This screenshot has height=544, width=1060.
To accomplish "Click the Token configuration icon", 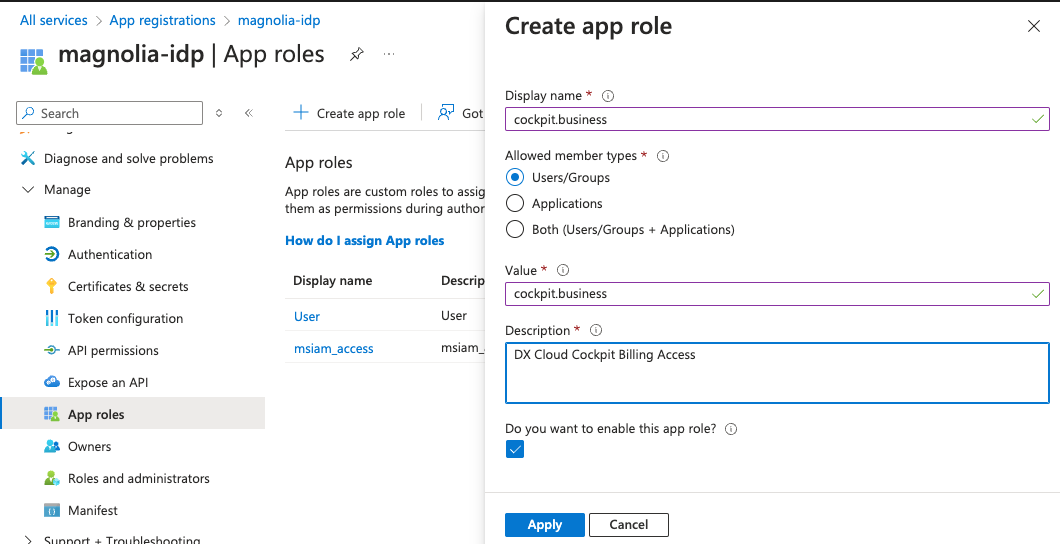I will point(51,318).
